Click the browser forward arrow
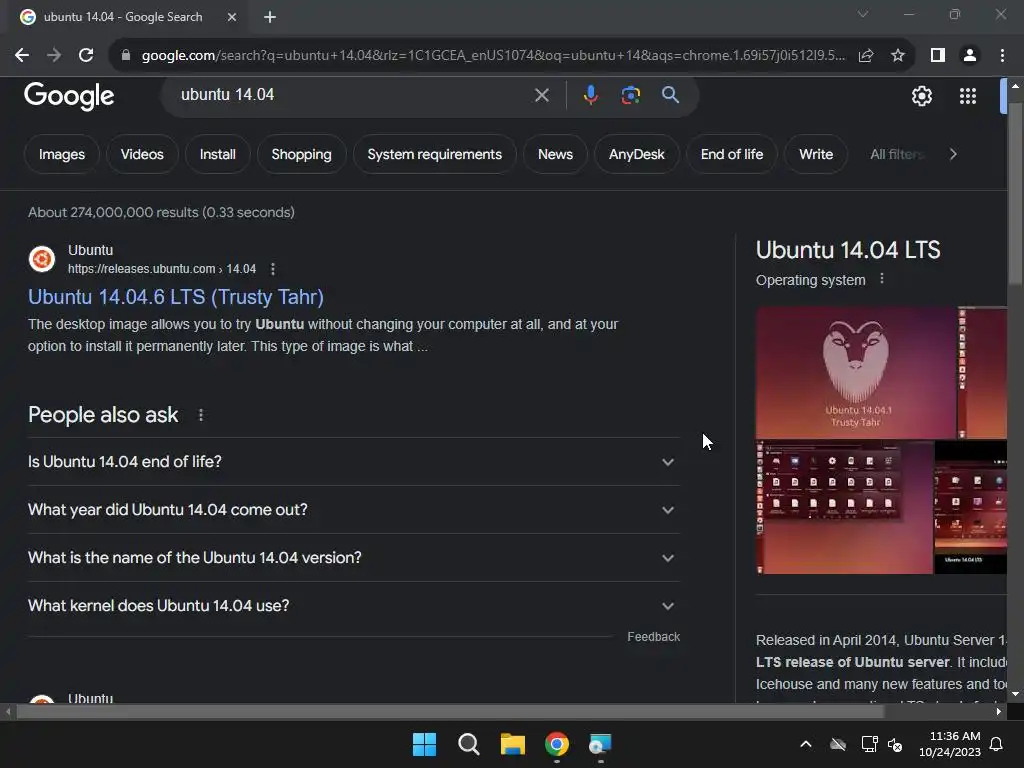 pyautogui.click(x=54, y=56)
